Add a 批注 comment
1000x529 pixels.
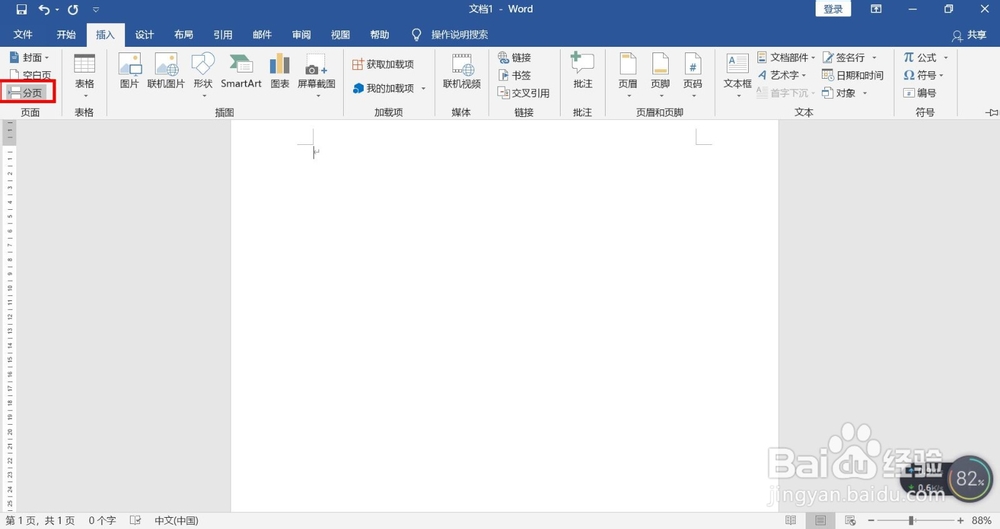coord(582,71)
